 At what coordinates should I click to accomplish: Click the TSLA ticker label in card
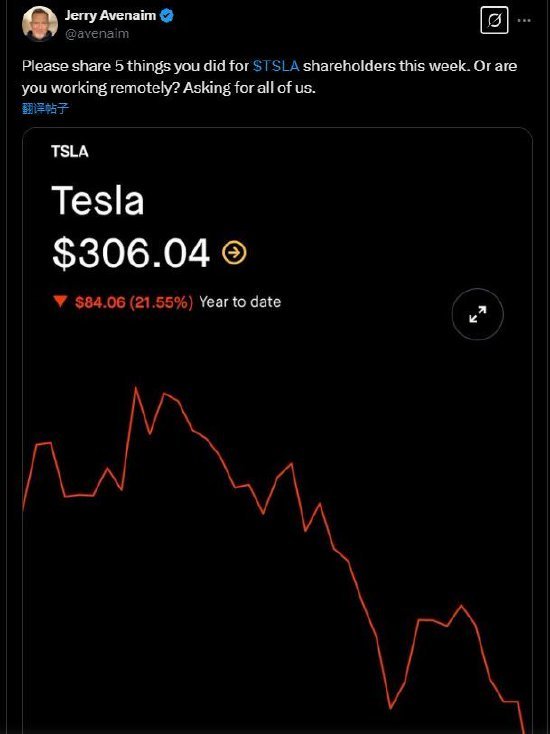[x=70, y=152]
